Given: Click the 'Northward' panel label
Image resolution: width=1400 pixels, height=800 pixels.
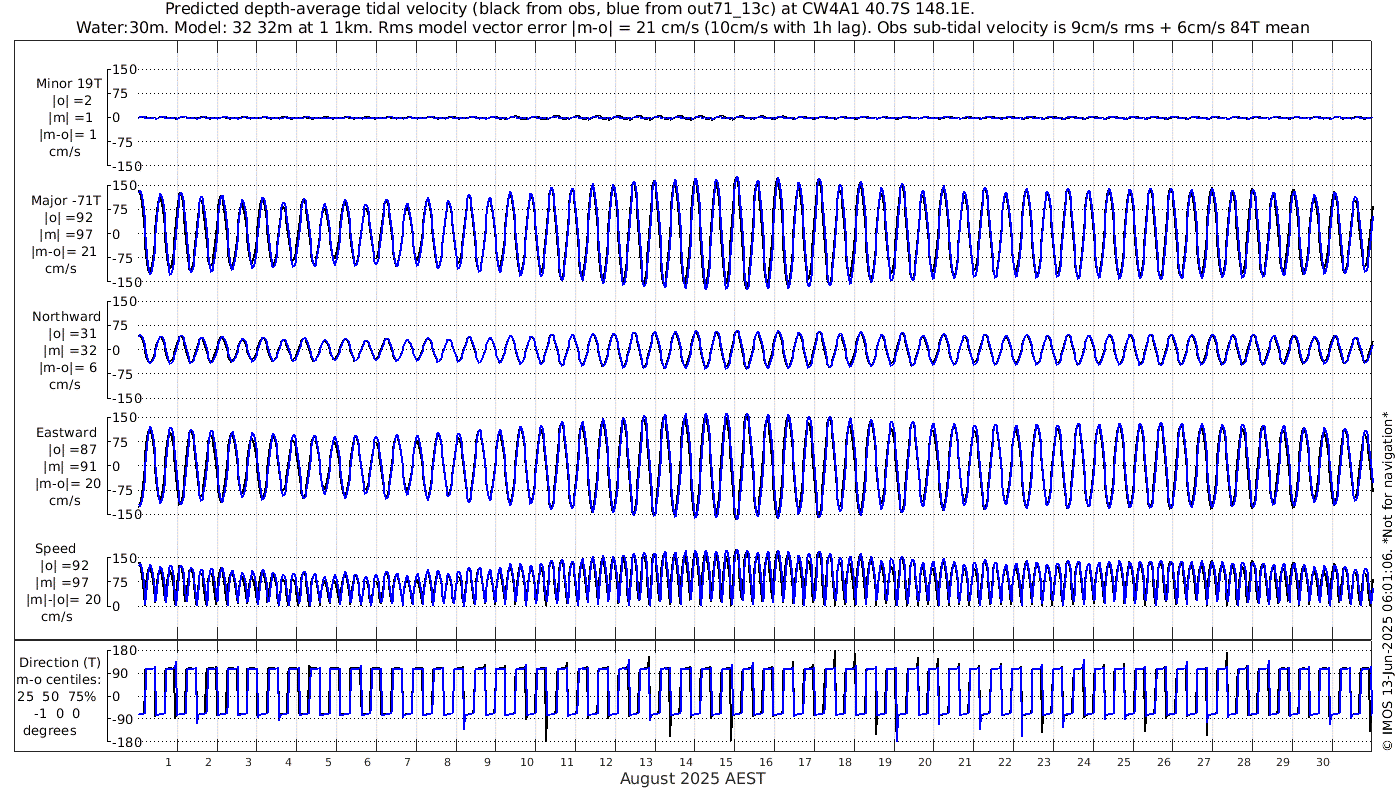Looking at the screenshot, I should point(66,317).
